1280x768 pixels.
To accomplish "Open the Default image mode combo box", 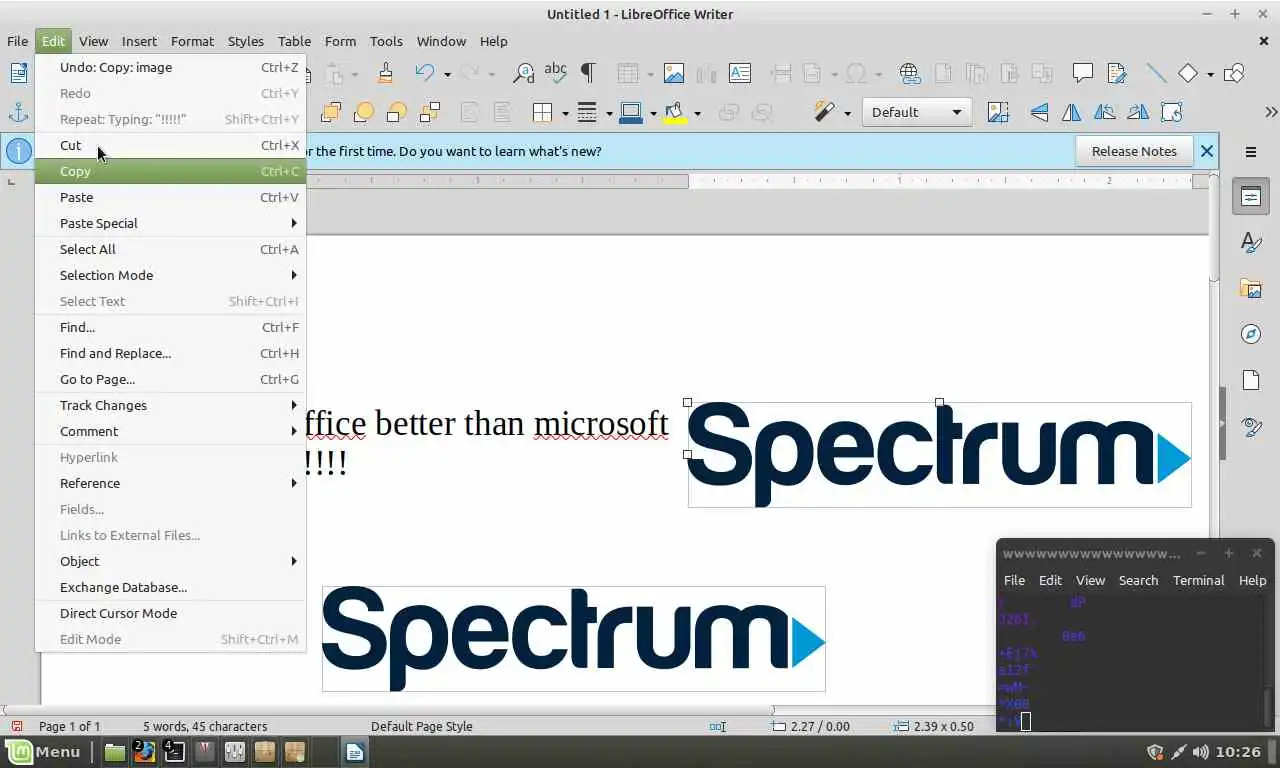I will coord(916,112).
